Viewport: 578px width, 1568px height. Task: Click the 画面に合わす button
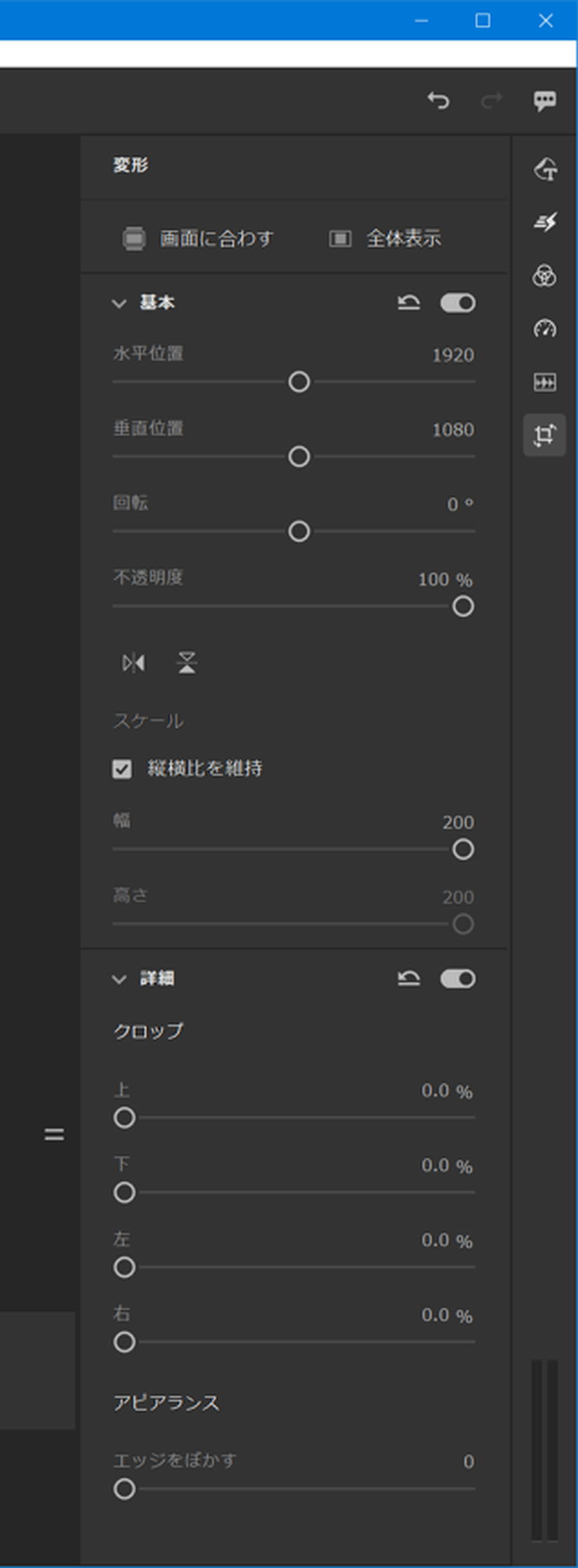[x=198, y=238]
